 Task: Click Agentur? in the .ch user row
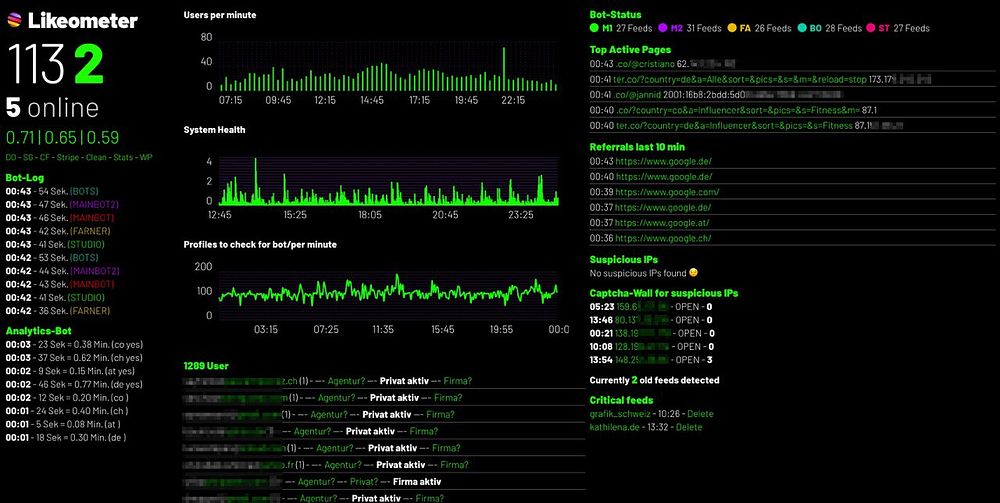[346, 381]
